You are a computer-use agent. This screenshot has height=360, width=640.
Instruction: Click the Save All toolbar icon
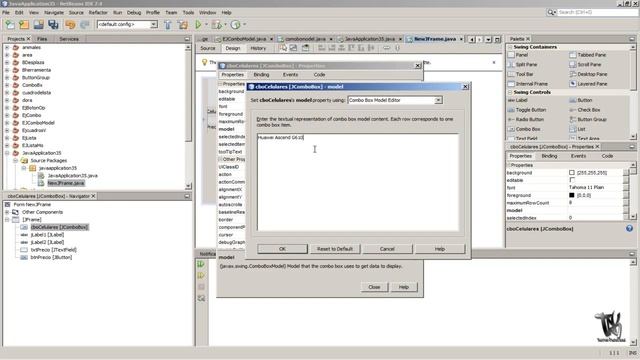53,24
